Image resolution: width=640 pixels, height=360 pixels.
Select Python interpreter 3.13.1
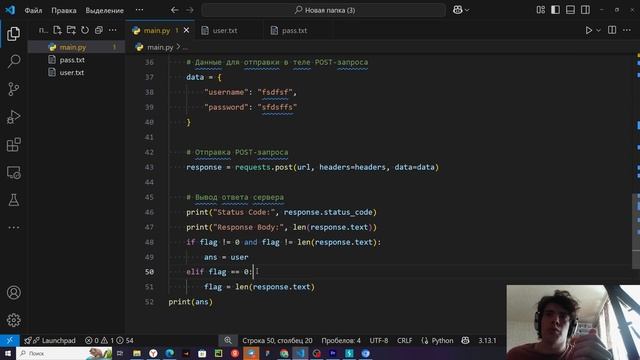tap(487, 340)
